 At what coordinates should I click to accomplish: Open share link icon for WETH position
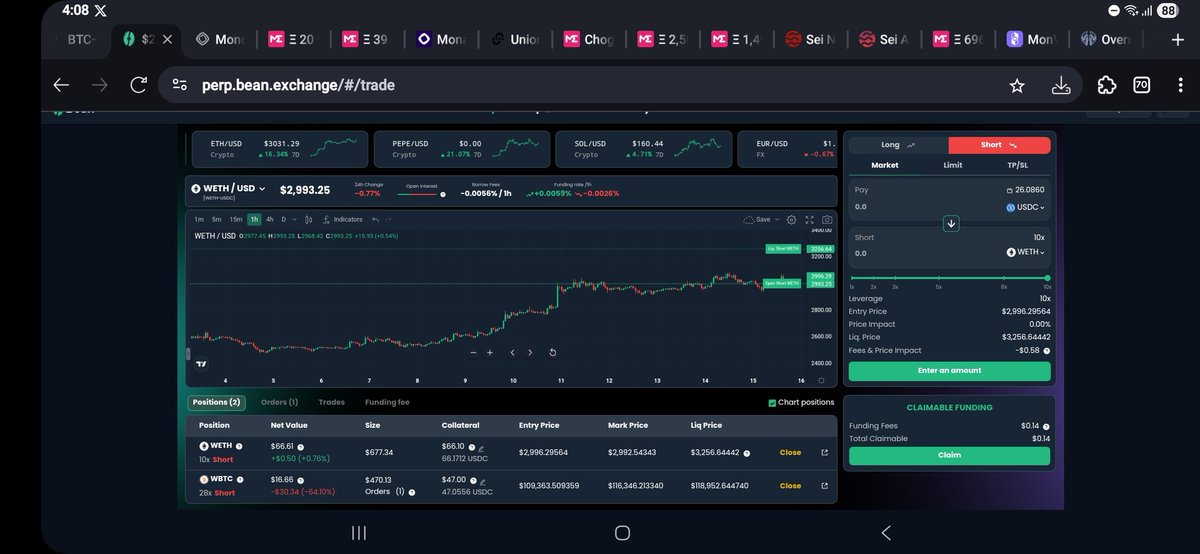pos(824,453)
